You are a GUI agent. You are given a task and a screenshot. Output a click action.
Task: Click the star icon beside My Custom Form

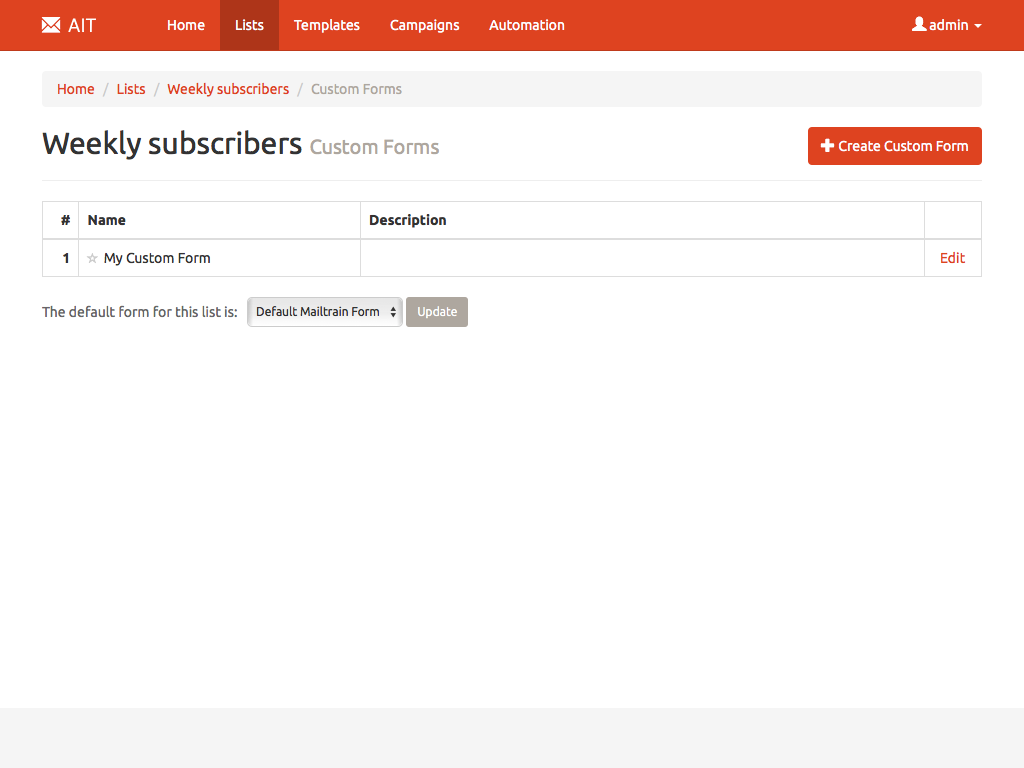click(93, 258)
